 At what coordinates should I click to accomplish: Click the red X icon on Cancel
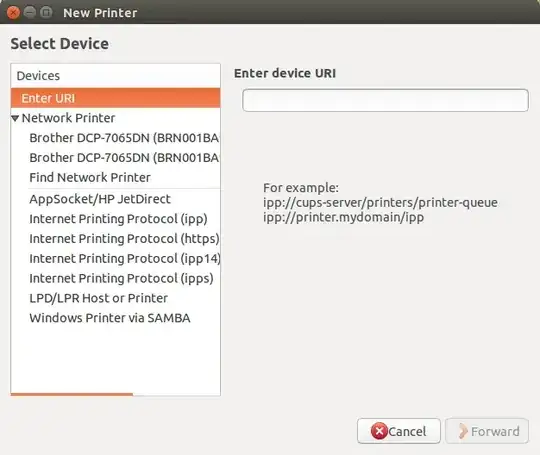point(379,431)
